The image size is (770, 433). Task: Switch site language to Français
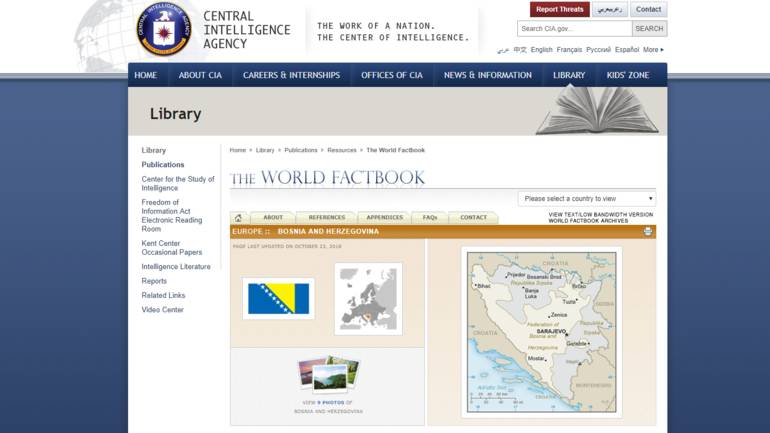[x=569, y=49]
